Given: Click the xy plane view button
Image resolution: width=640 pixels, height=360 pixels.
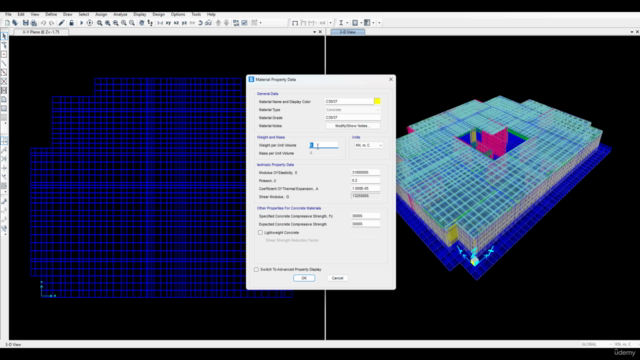Looking at the screenshot, I should (168, 23).
